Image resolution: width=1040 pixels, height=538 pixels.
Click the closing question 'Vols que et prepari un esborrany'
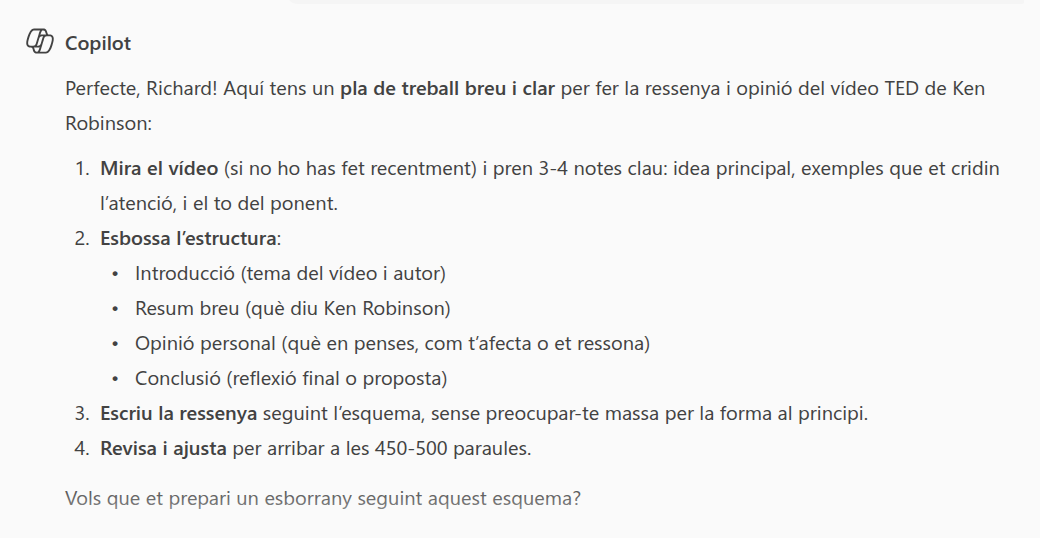tap(323, 498)
